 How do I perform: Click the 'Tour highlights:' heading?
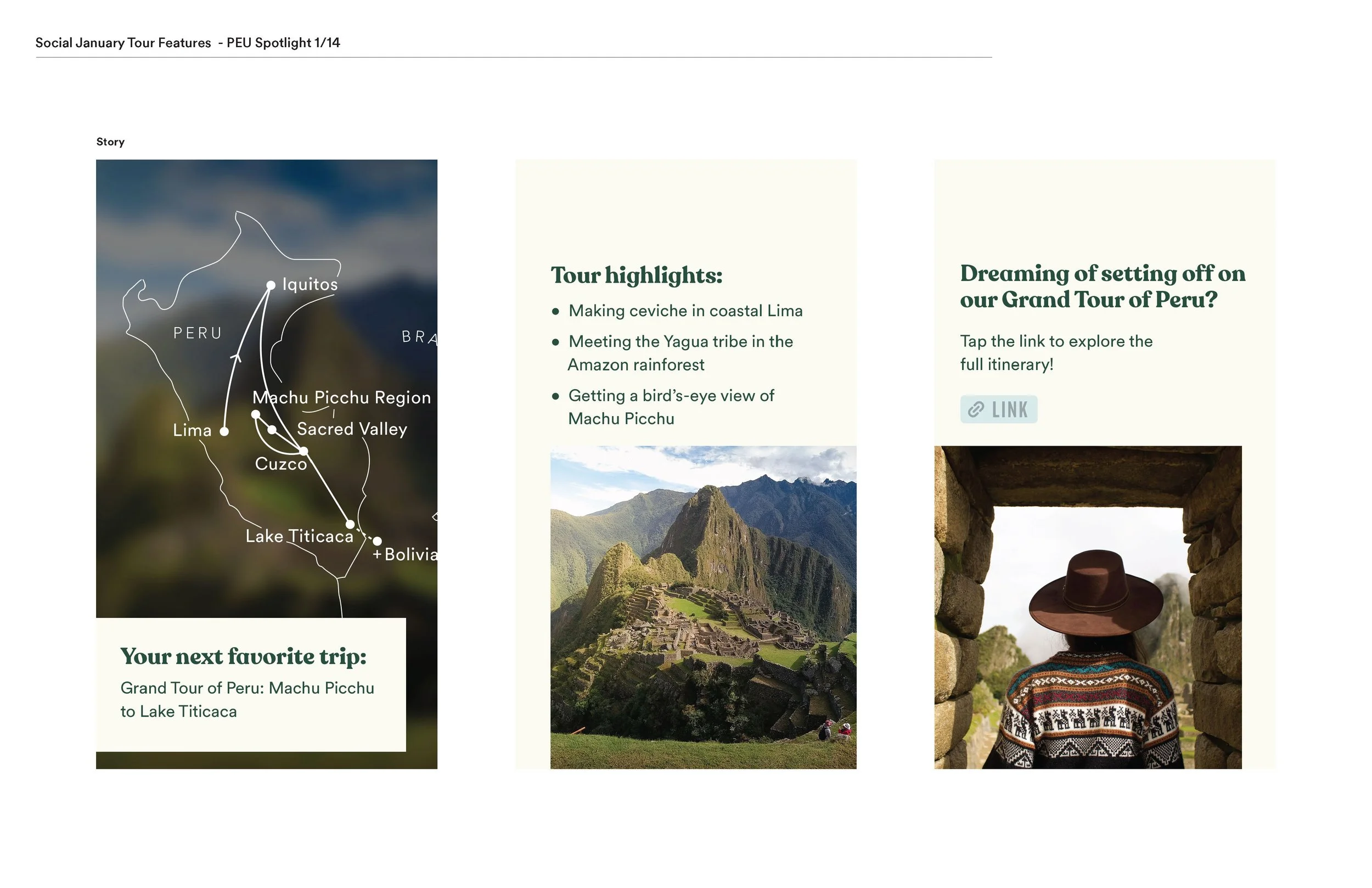636,276
